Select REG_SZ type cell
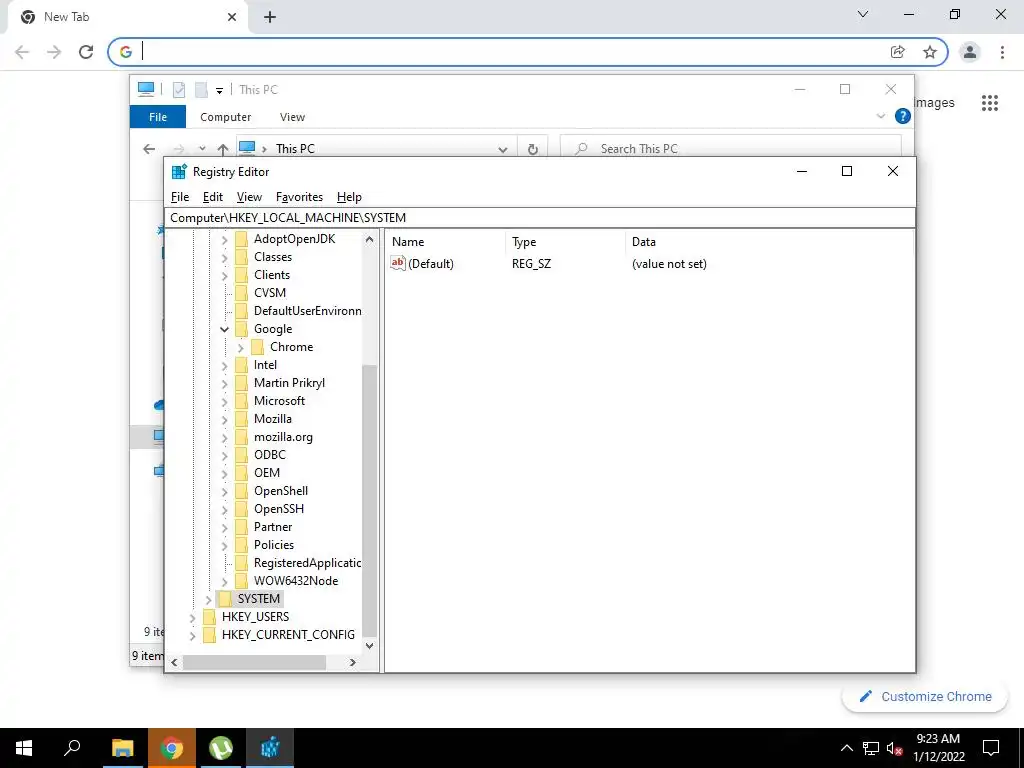This screenshot has width=1024, height=768. coord(532,264)
